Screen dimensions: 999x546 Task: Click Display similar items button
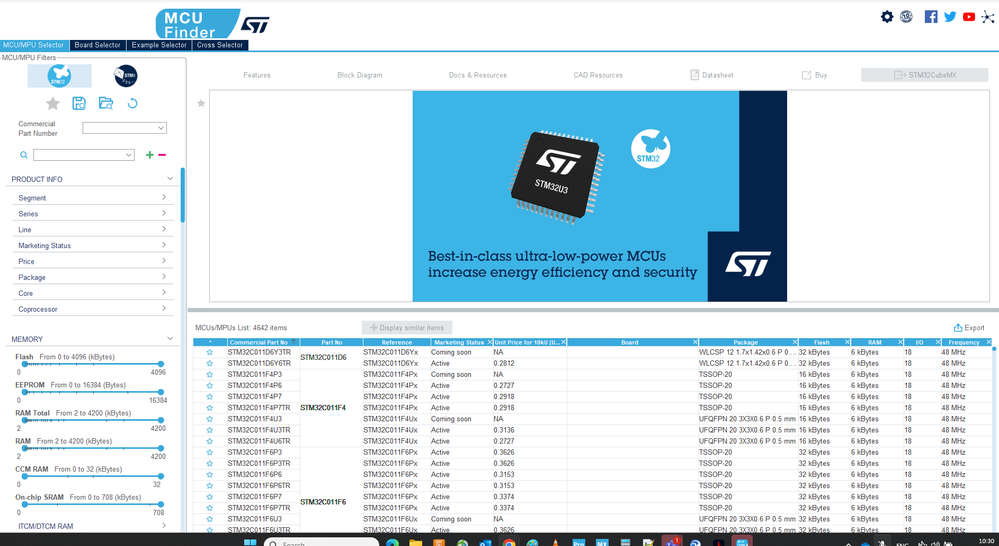pyautogui.click(x=407, y=327)
